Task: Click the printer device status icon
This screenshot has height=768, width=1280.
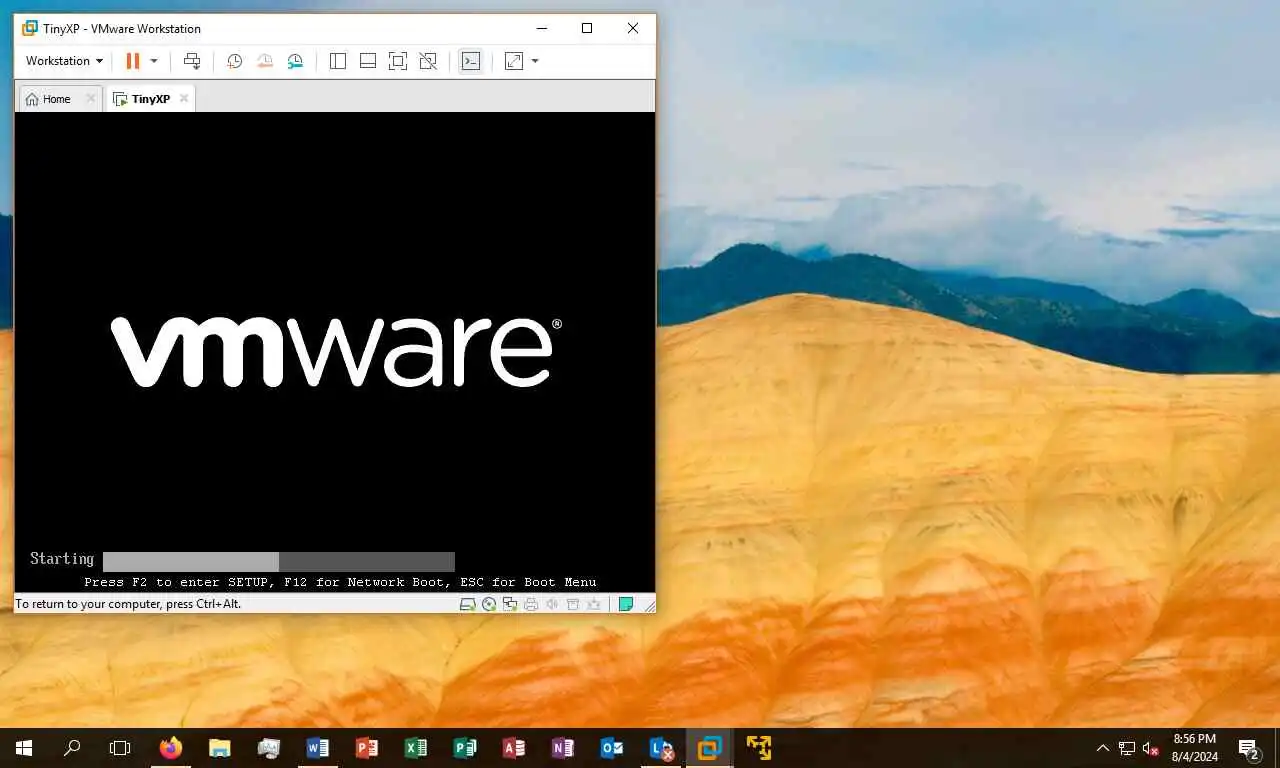Action: point(531,604)
